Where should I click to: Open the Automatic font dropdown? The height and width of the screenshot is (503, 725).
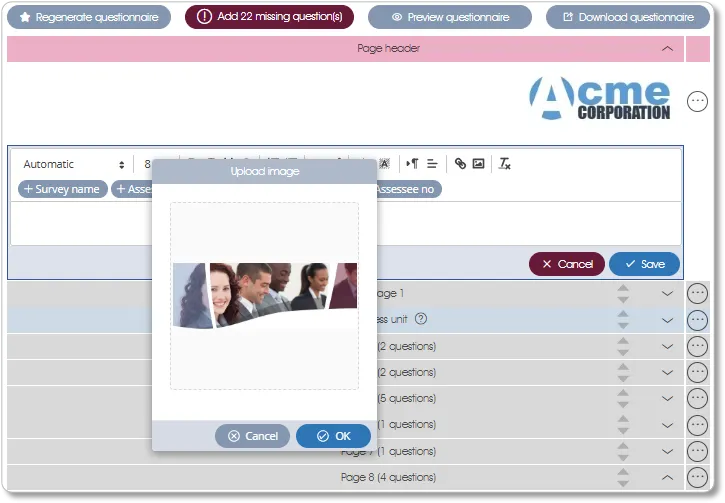coord(74,164)
